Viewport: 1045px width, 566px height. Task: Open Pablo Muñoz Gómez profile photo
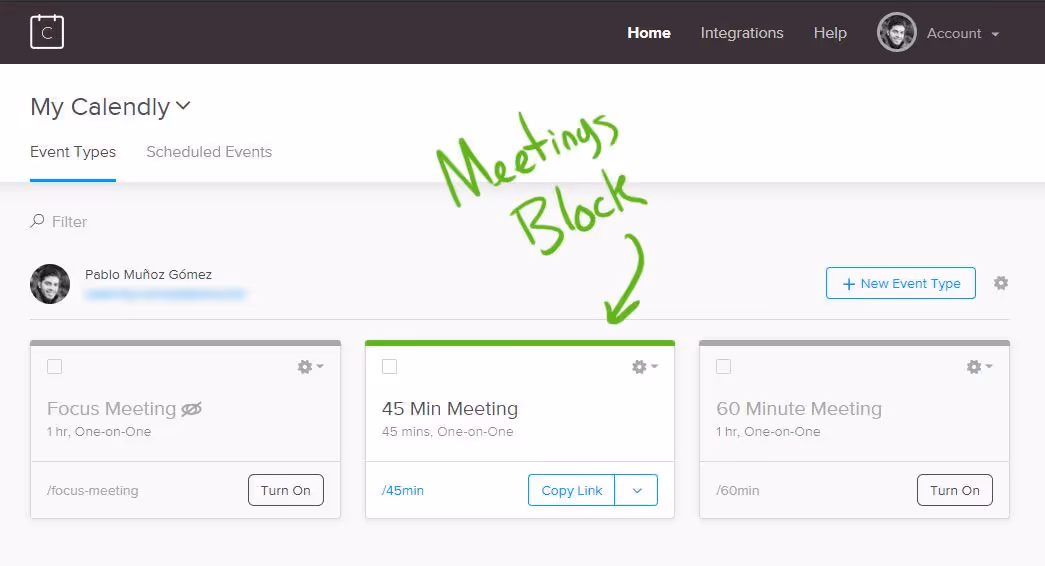(x=50, y=284)
